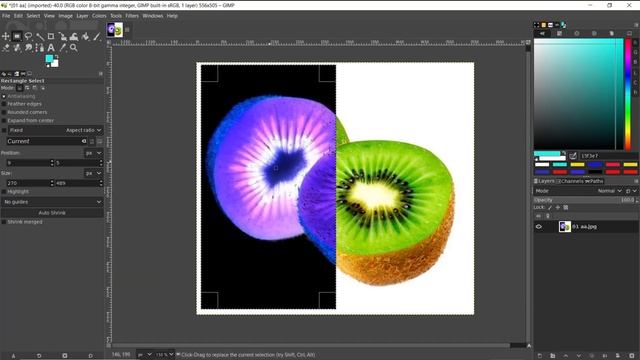This screenshot has width=640, height=360.
Task: Enable Expand from center checkbox
Action: click(4, 120)
